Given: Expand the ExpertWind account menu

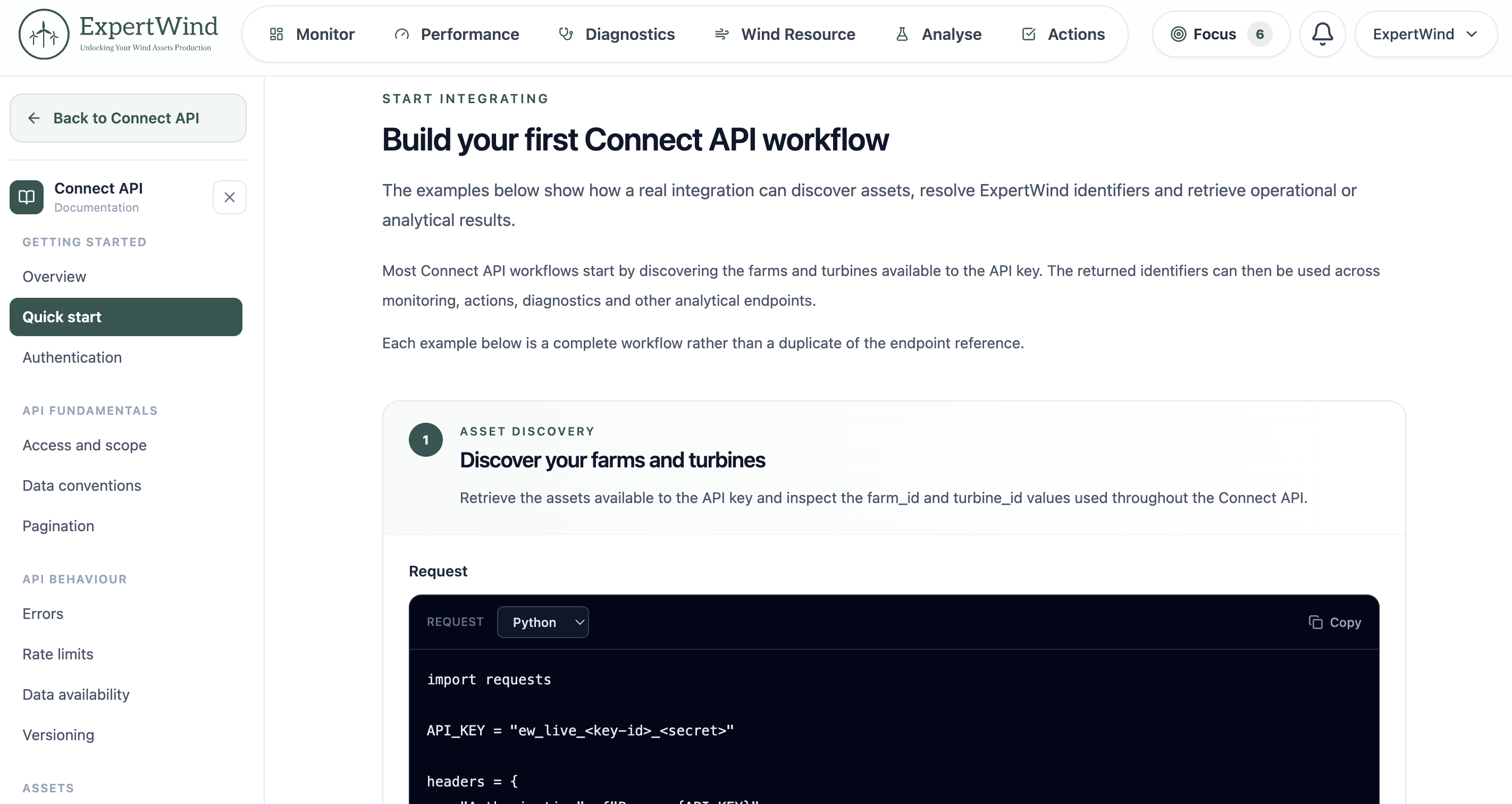Looking at the screenshot, I should [x=1425, y=34].
